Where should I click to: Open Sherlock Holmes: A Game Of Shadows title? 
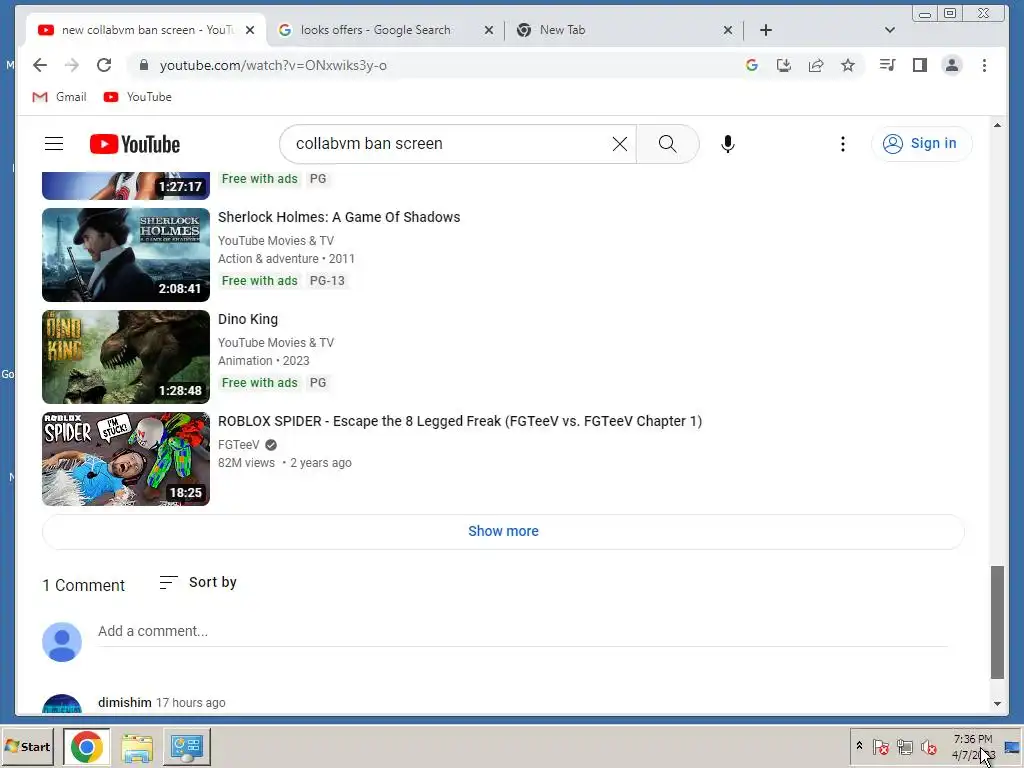click(x=339, y=217)
